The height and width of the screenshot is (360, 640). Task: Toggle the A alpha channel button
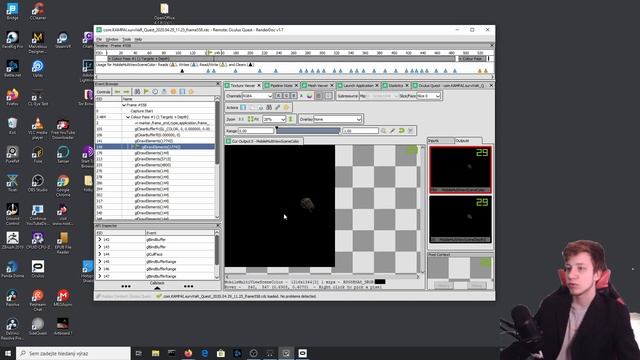(302, 96)
